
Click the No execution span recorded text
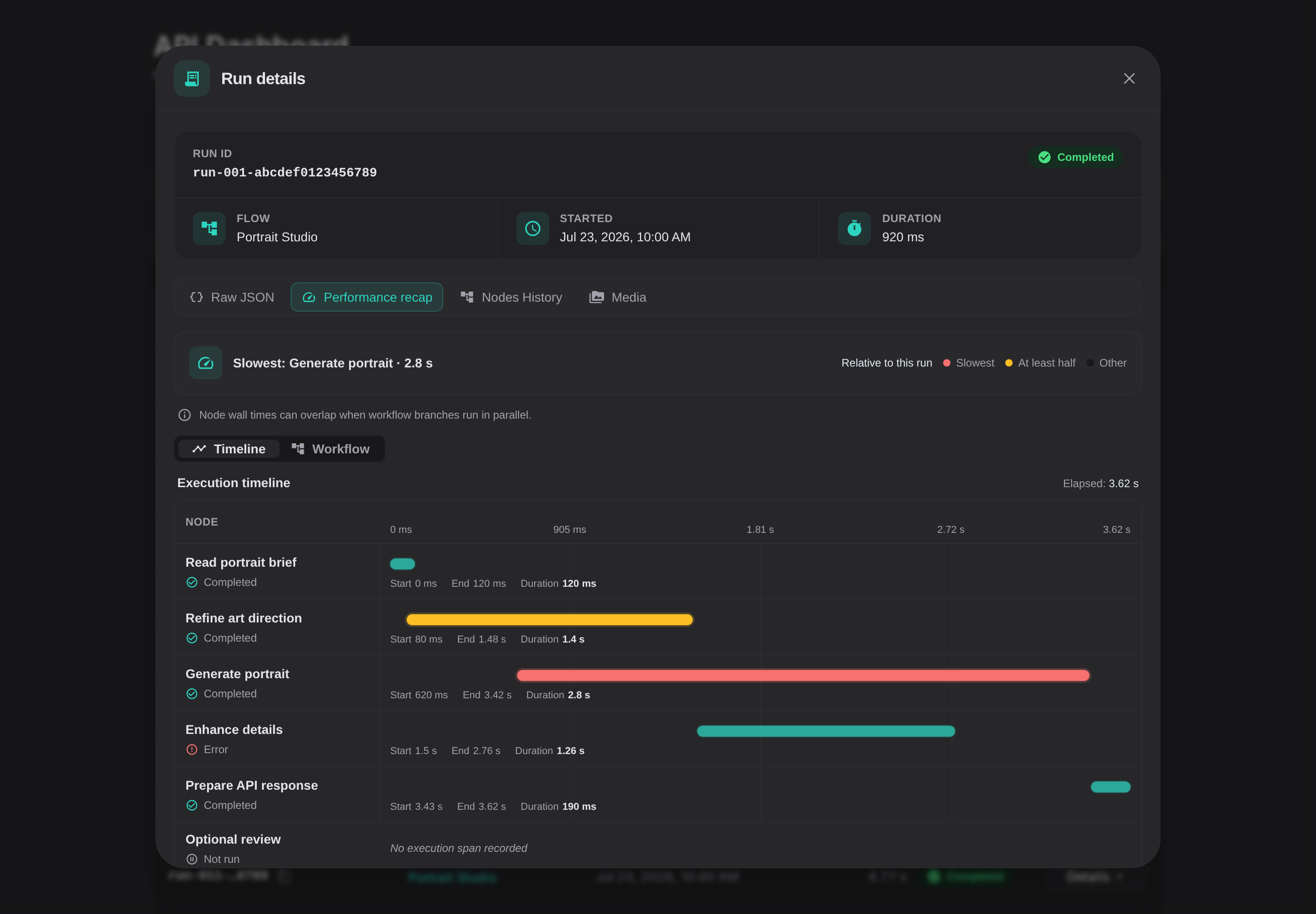[x=458, y=848]
